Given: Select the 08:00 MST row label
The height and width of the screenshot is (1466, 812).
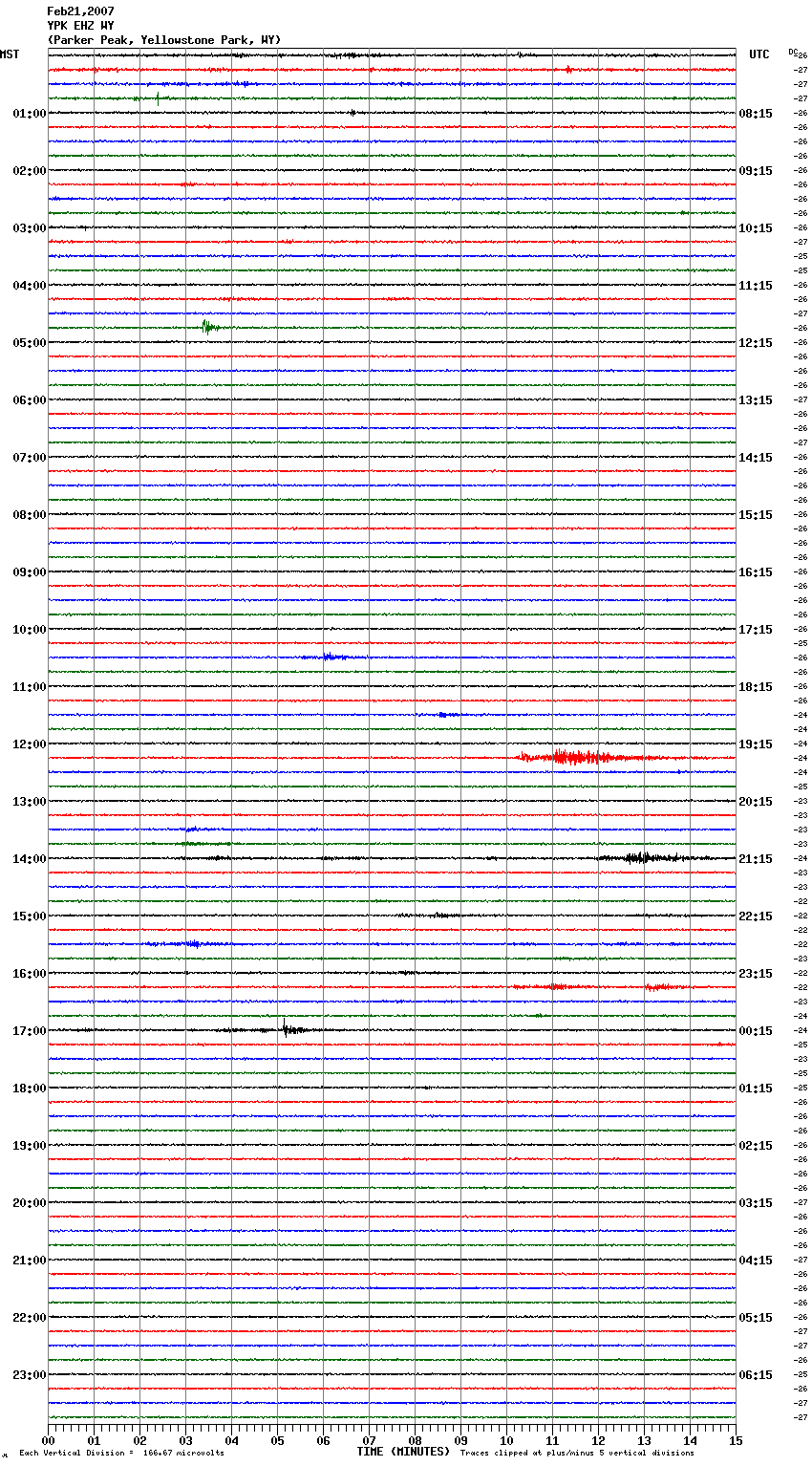Looking at the screenshot, I should tap(29, 515).
